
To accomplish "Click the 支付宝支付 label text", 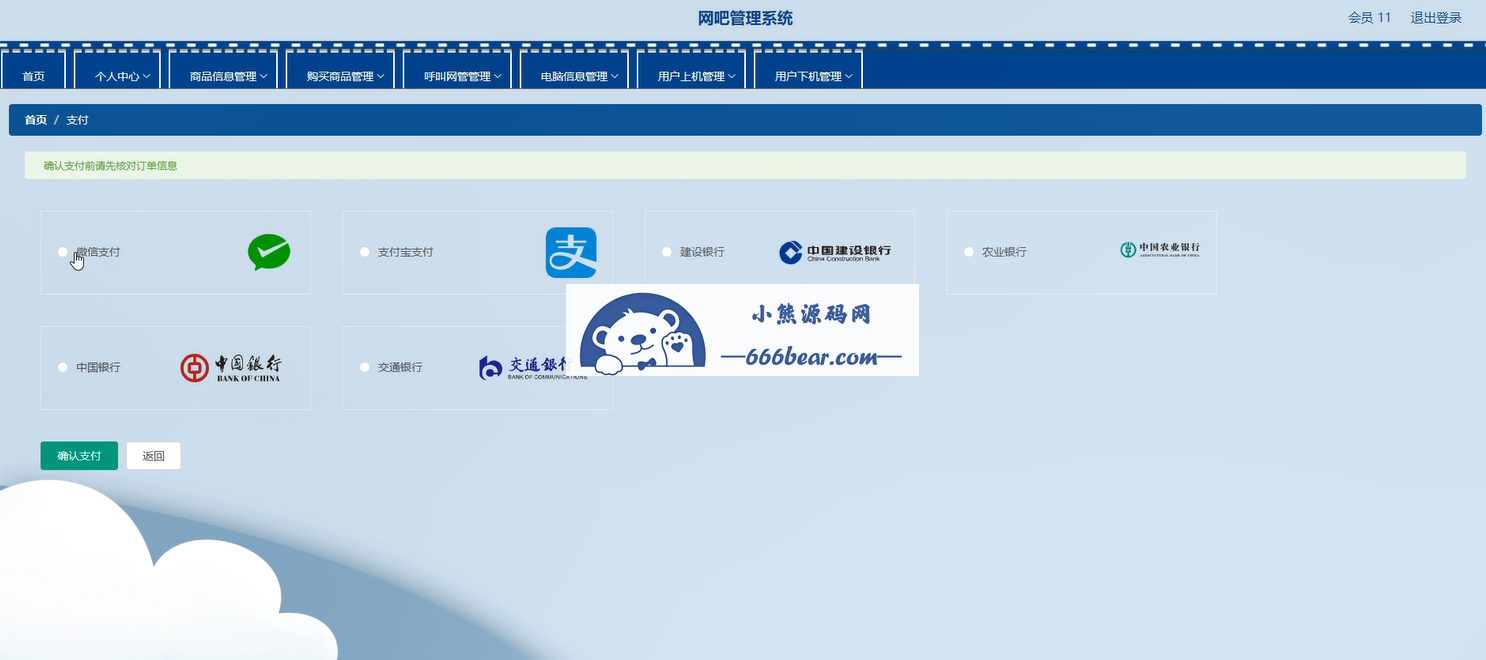I will [406, 252].
